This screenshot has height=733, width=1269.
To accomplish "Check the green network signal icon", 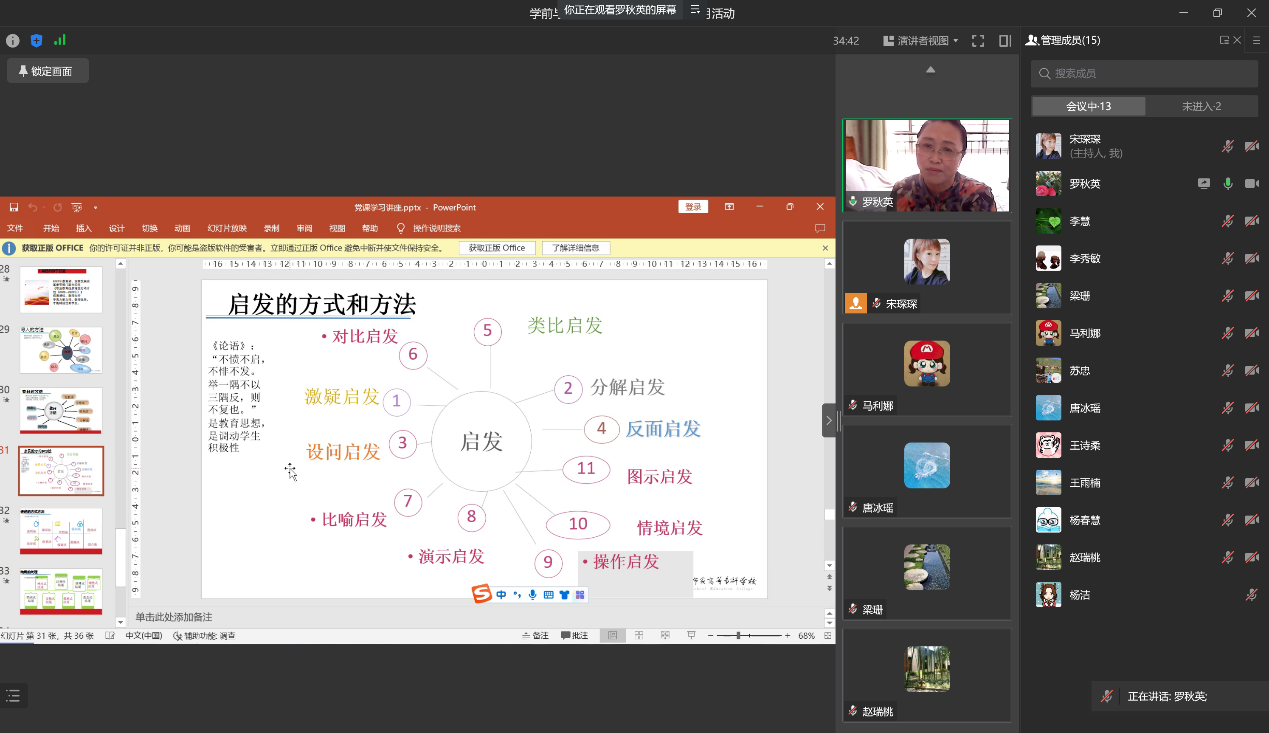I will [60, 41].
